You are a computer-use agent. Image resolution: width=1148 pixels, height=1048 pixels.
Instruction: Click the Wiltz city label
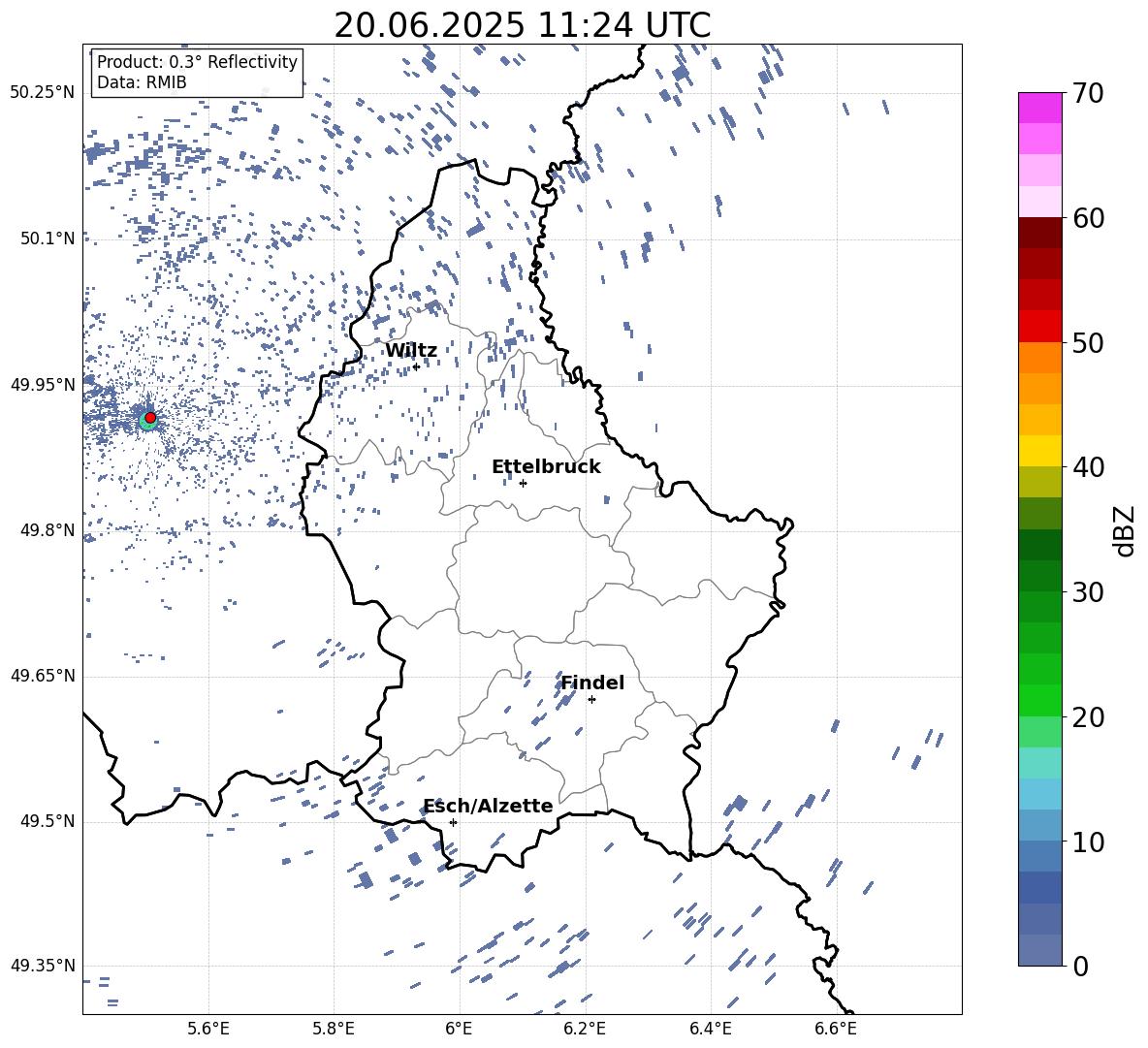(x=411, y=351)
